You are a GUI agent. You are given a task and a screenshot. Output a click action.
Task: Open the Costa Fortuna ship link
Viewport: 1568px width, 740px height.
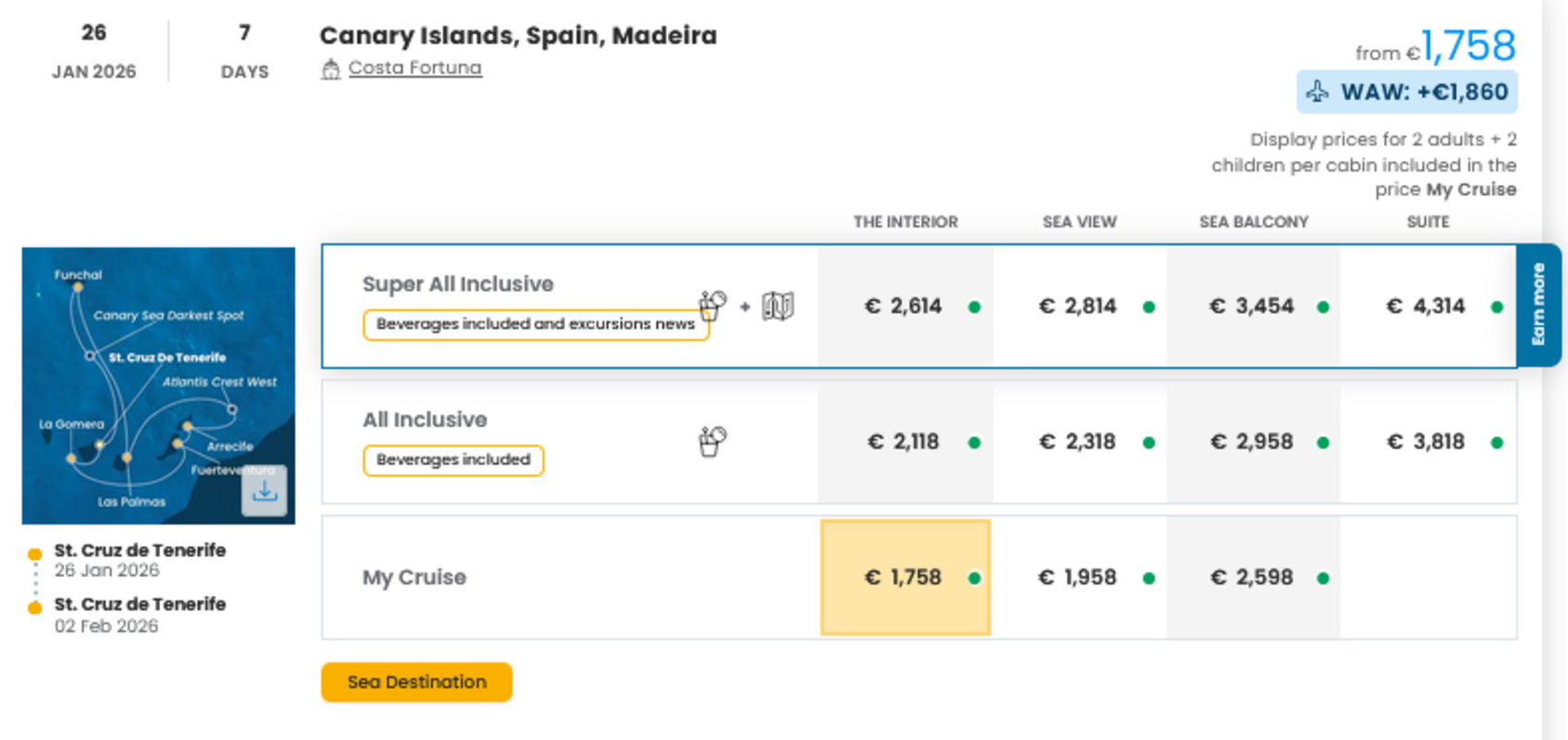[414, 68]
